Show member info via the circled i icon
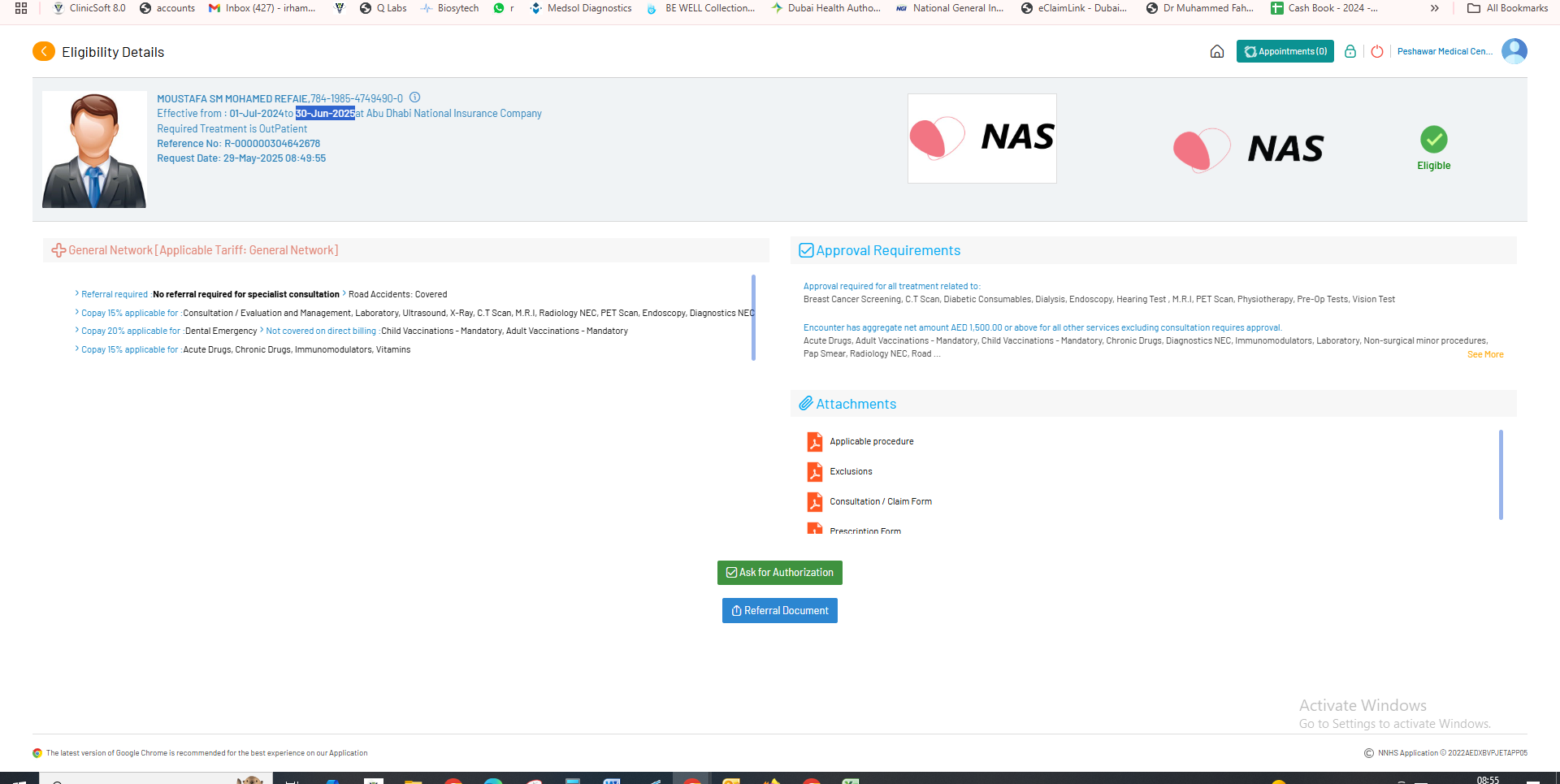 (x=414, y=97)
